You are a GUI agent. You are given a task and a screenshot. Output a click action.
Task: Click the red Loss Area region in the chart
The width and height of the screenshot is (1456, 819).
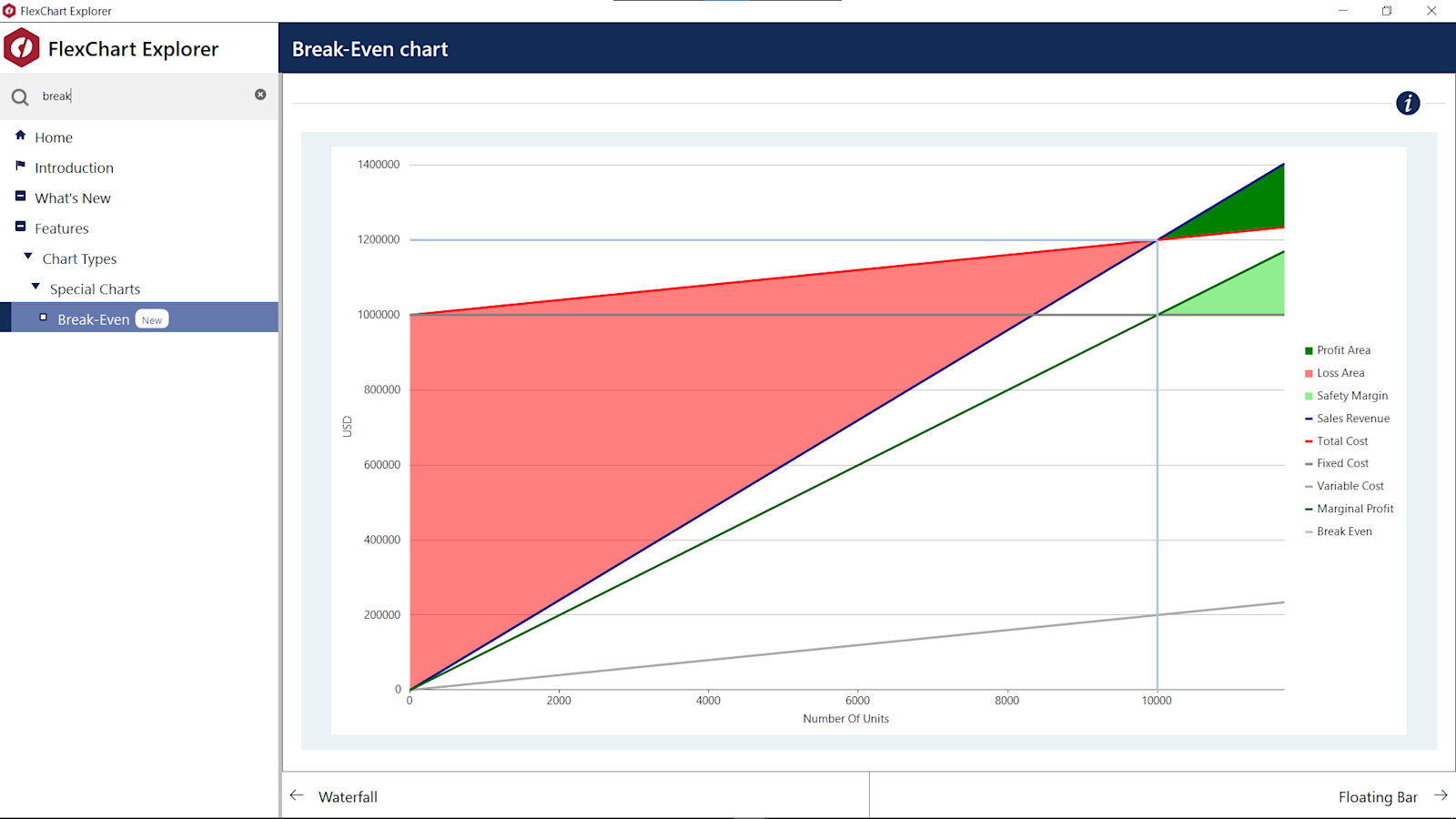coord(637,409)
